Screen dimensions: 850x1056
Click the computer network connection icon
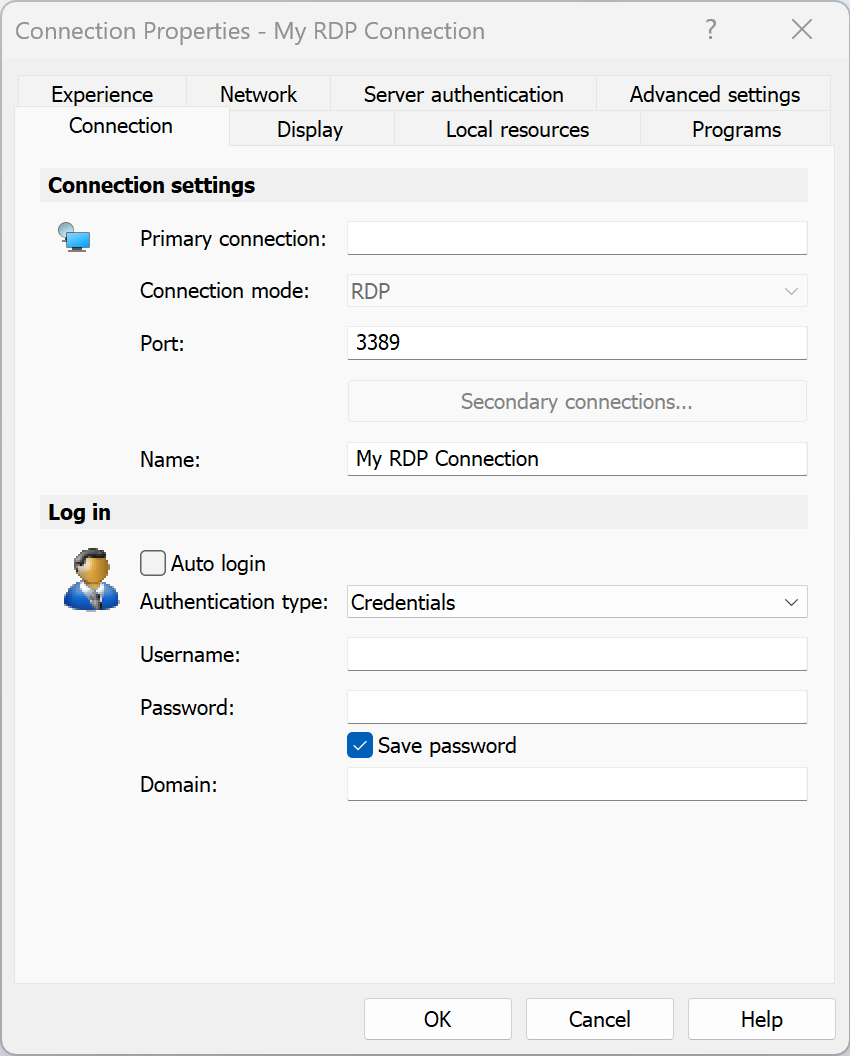pos(74,237)
